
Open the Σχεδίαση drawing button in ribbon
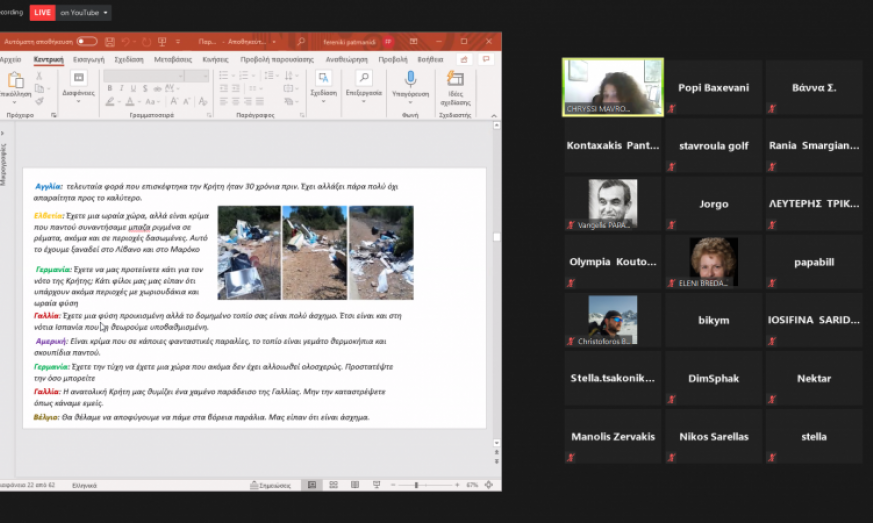pyautogui.click(x=323, y=86)
